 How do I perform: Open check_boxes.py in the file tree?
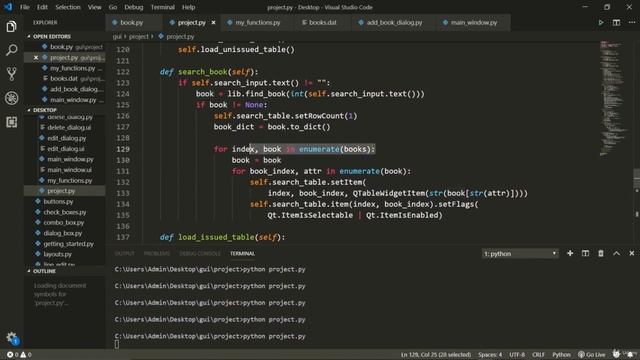pos(65,212)
